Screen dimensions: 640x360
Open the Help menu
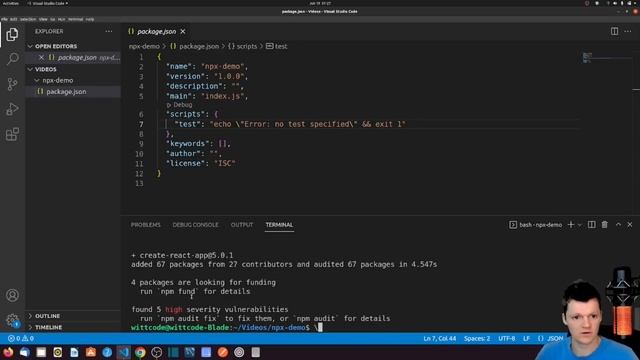coord(90,19)
